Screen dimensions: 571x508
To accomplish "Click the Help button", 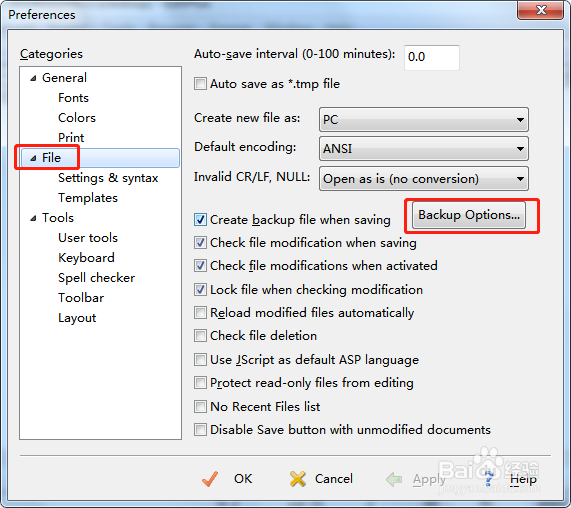I will point(512,479).
